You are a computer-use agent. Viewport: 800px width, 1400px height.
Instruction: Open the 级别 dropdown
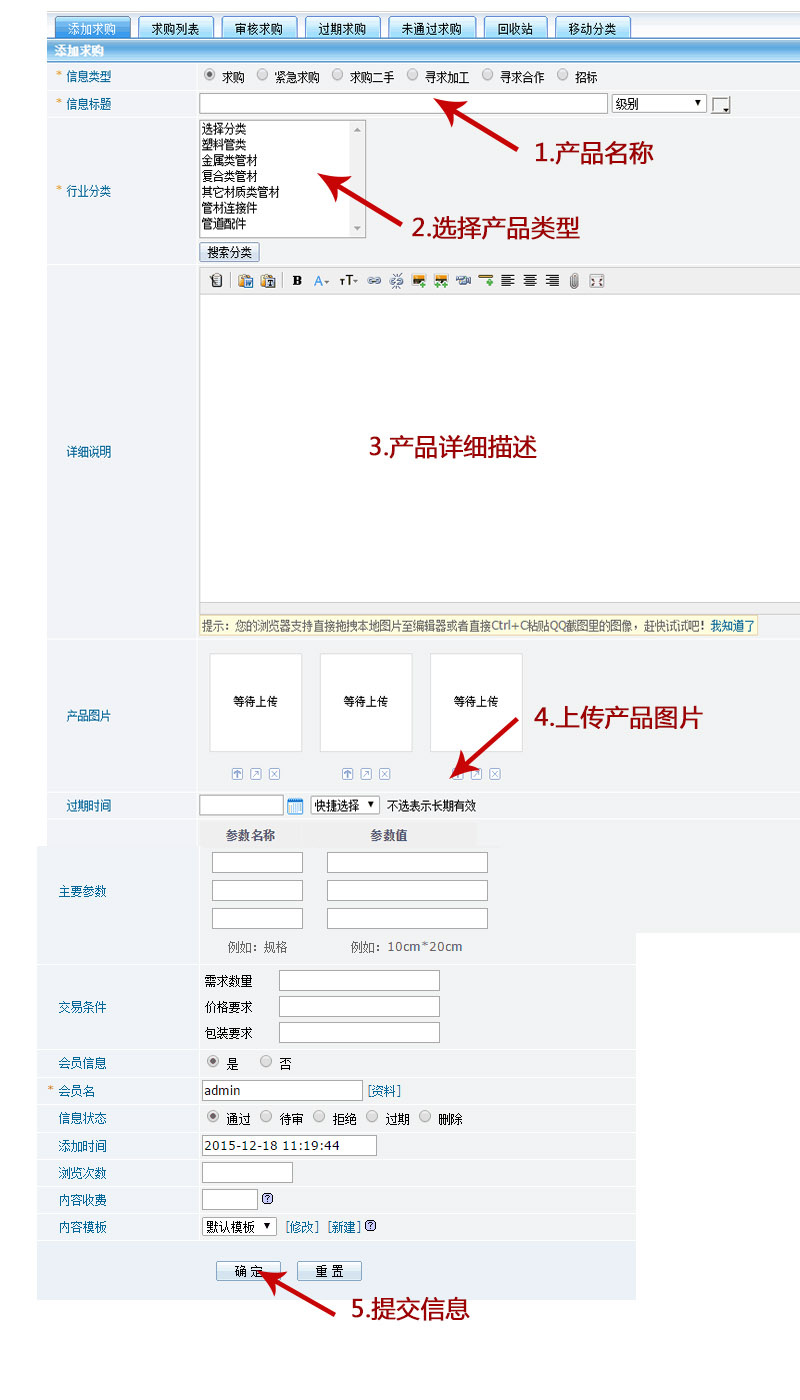click(x=658, y=103)
